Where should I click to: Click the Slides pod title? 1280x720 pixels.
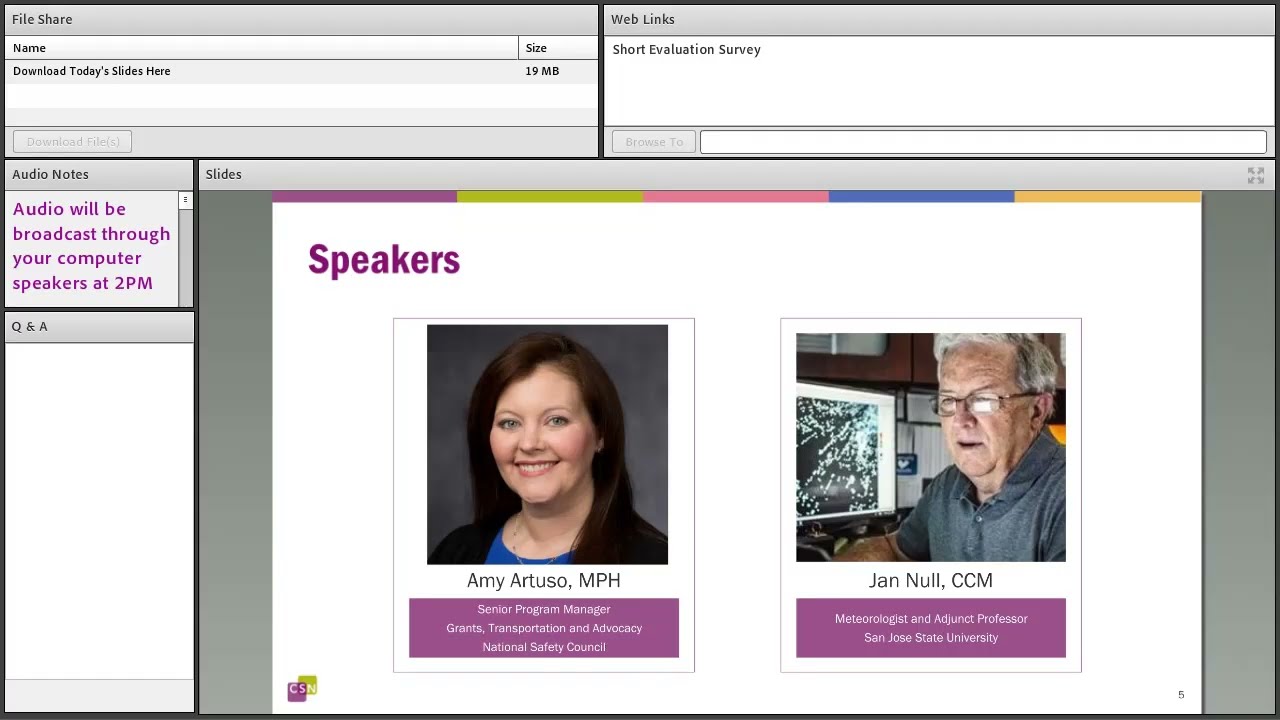pyautogui.click(x=223, y=174)
